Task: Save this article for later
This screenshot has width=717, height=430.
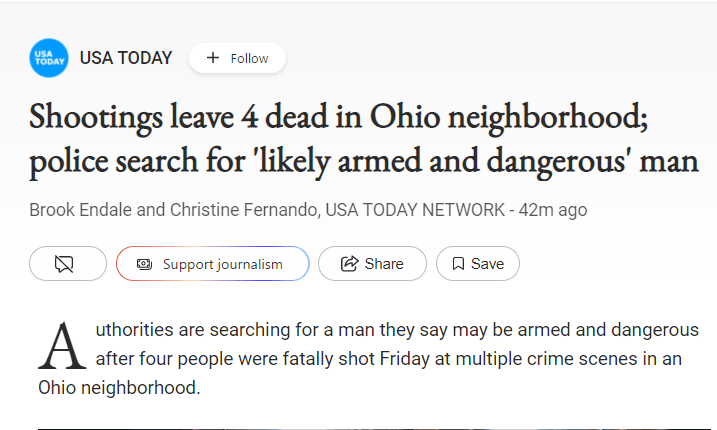Action: (477, 264)
